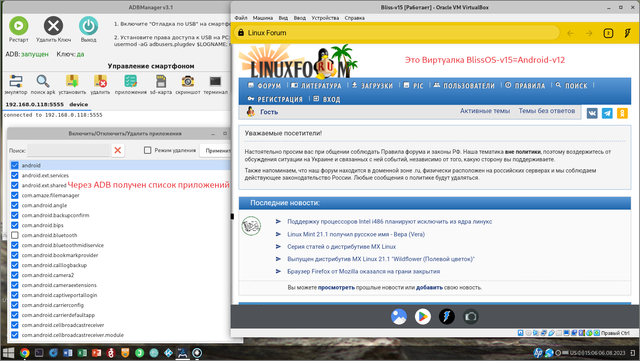Image resolution: width=640 pixels, height=361 pixels.
Task: Uncheck com.android.carrierconfig checkbox
Action: [x=15, y=305]
